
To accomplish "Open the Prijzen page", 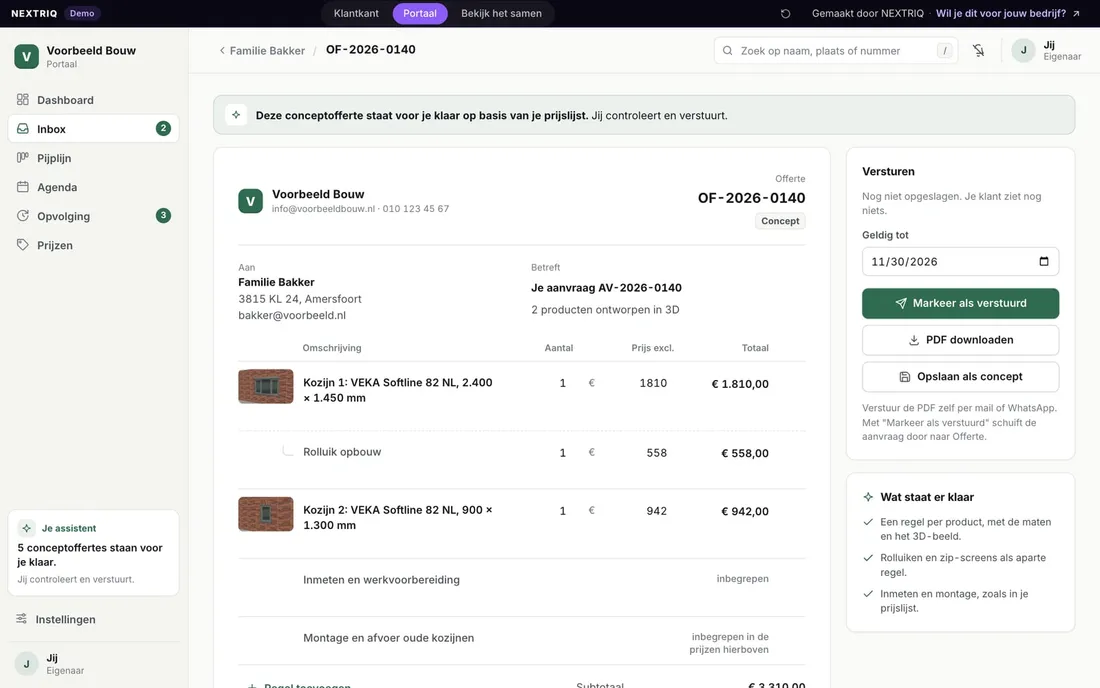I will tap(93, 245).
